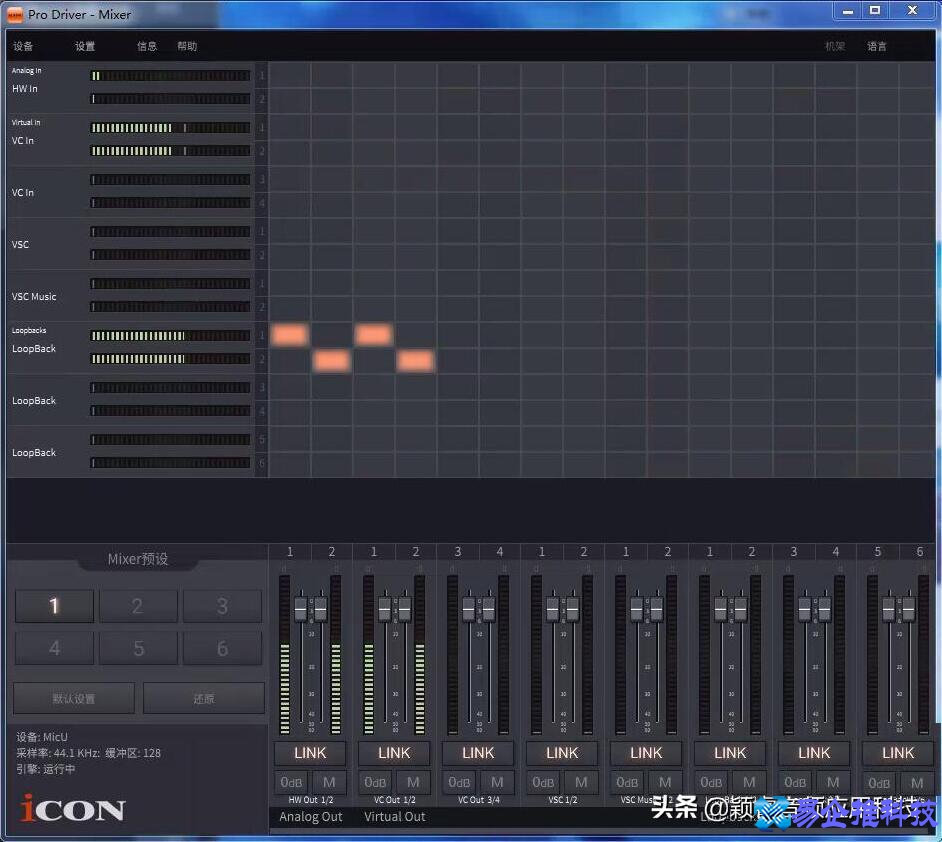Select Mixer preset 1
The image size is (942, 842).
click(54, 606)
